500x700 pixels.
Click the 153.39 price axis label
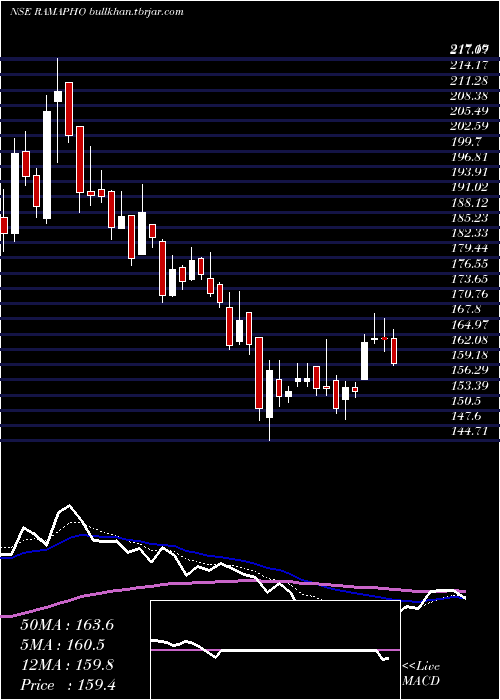pyautogui.click(x=470, y=386)
